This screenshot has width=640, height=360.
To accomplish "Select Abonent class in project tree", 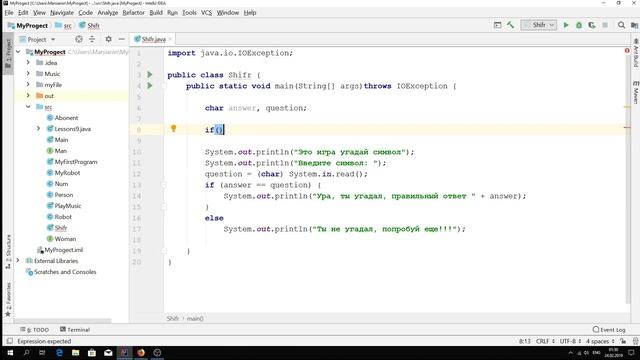I will [x=66, y=118].
